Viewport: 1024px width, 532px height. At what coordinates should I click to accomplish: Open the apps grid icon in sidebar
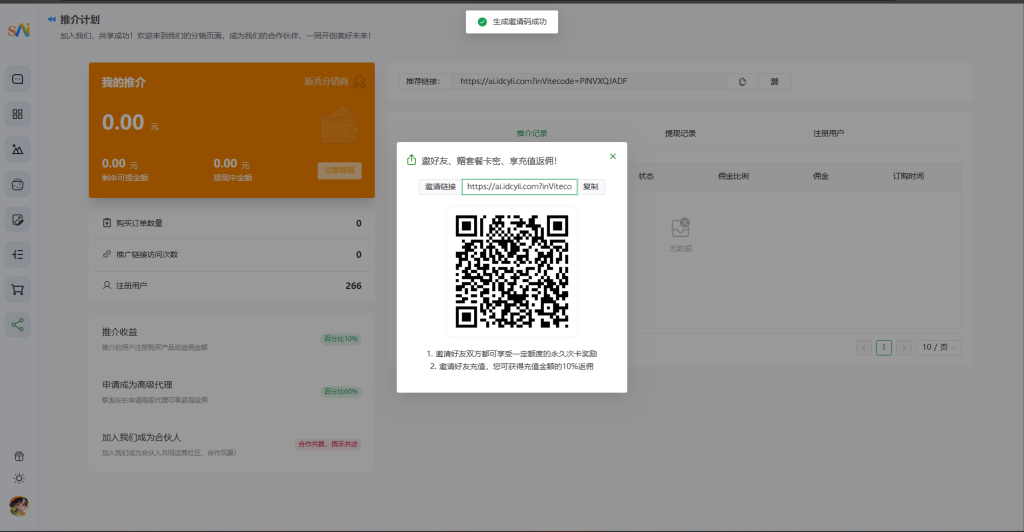point(17,114)
